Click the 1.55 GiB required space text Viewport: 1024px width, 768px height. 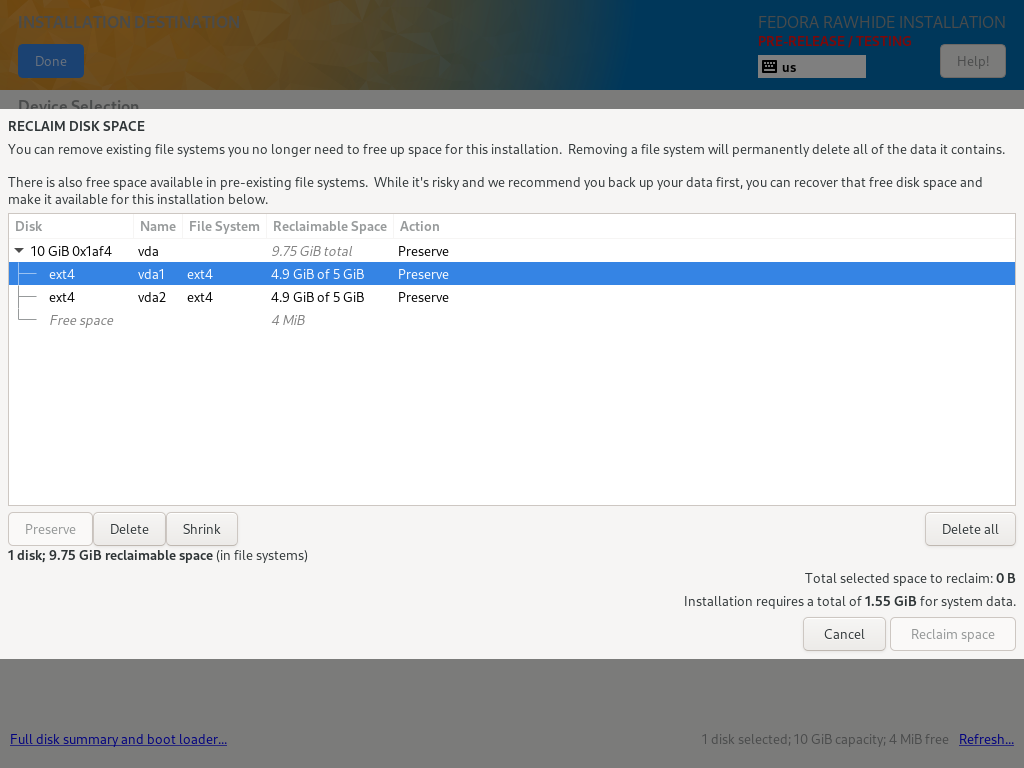(x=890, y=601)
